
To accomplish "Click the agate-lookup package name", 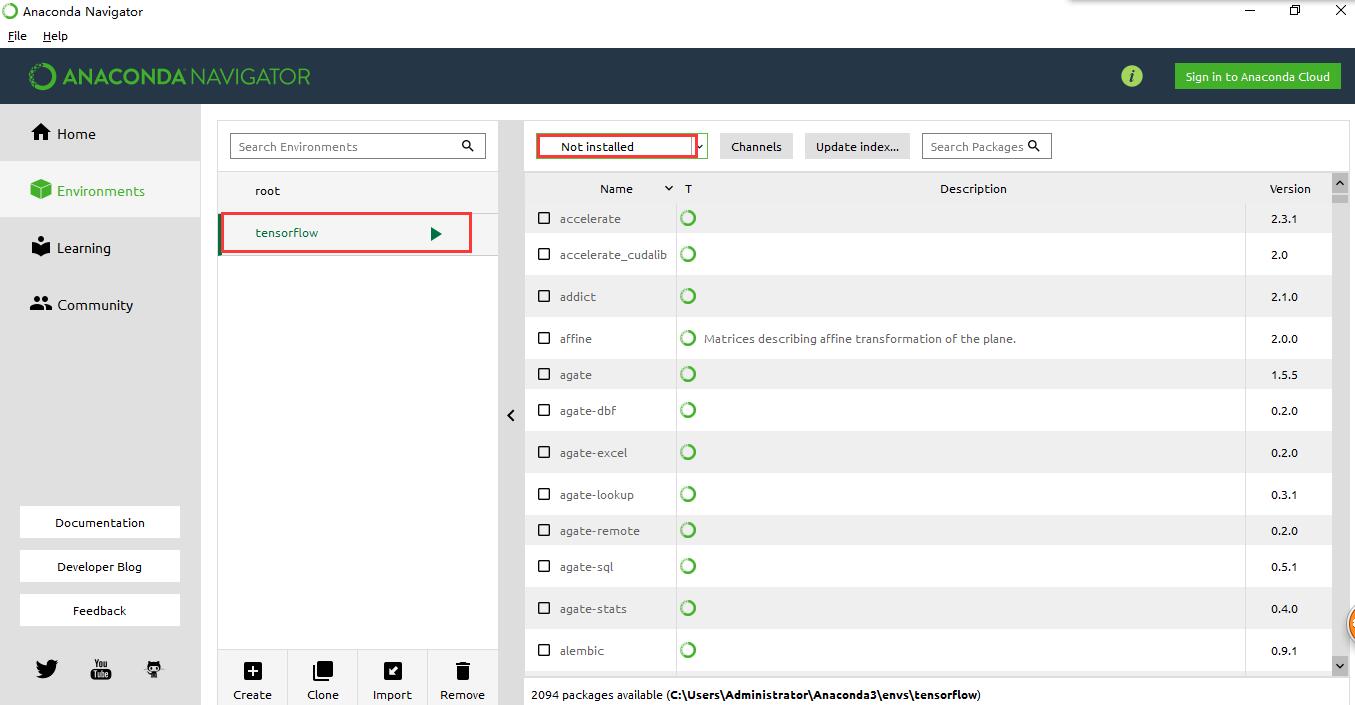I will [597, 494].
